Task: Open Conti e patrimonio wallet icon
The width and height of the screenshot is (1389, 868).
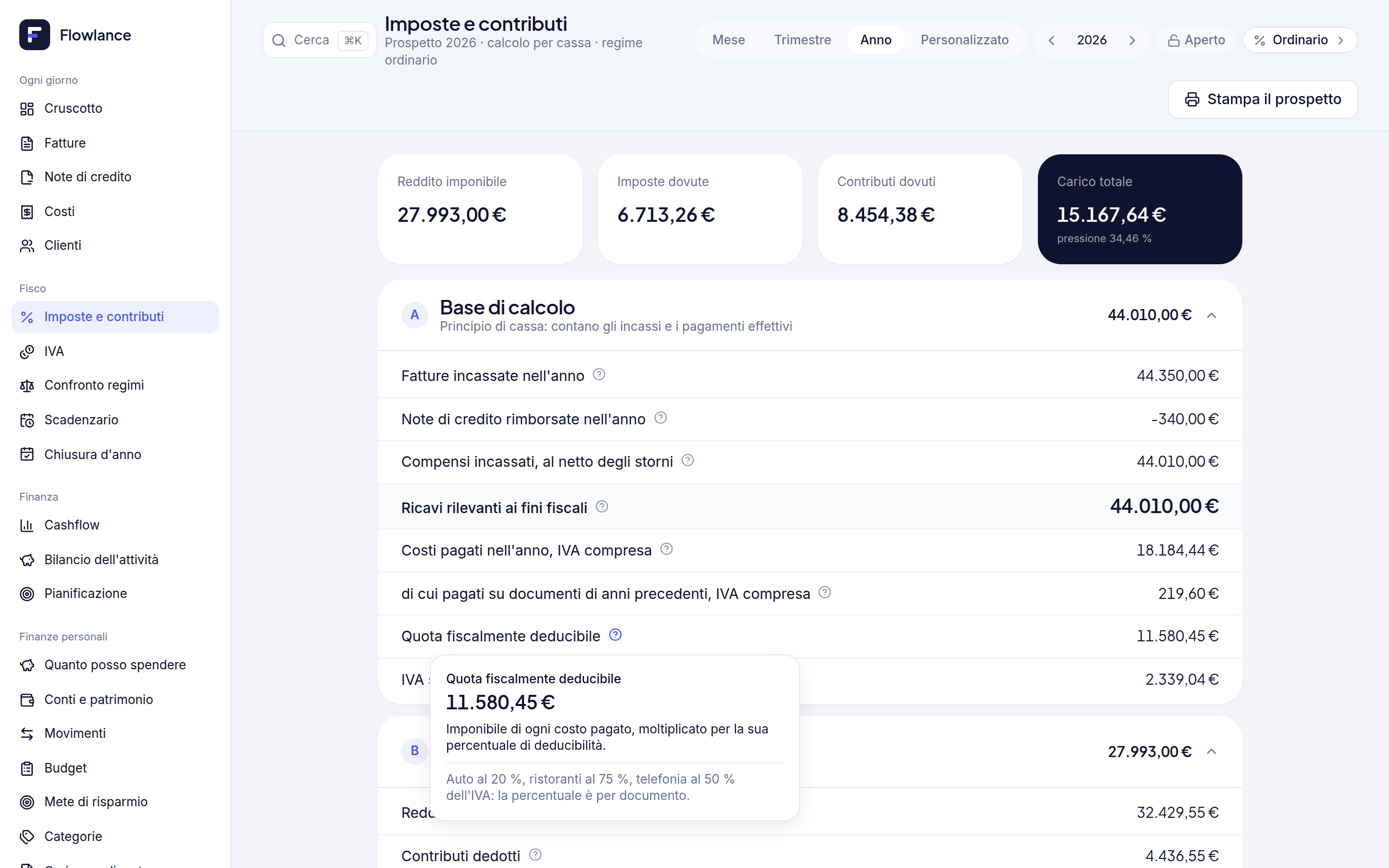Action: click(x=27, y=700)
